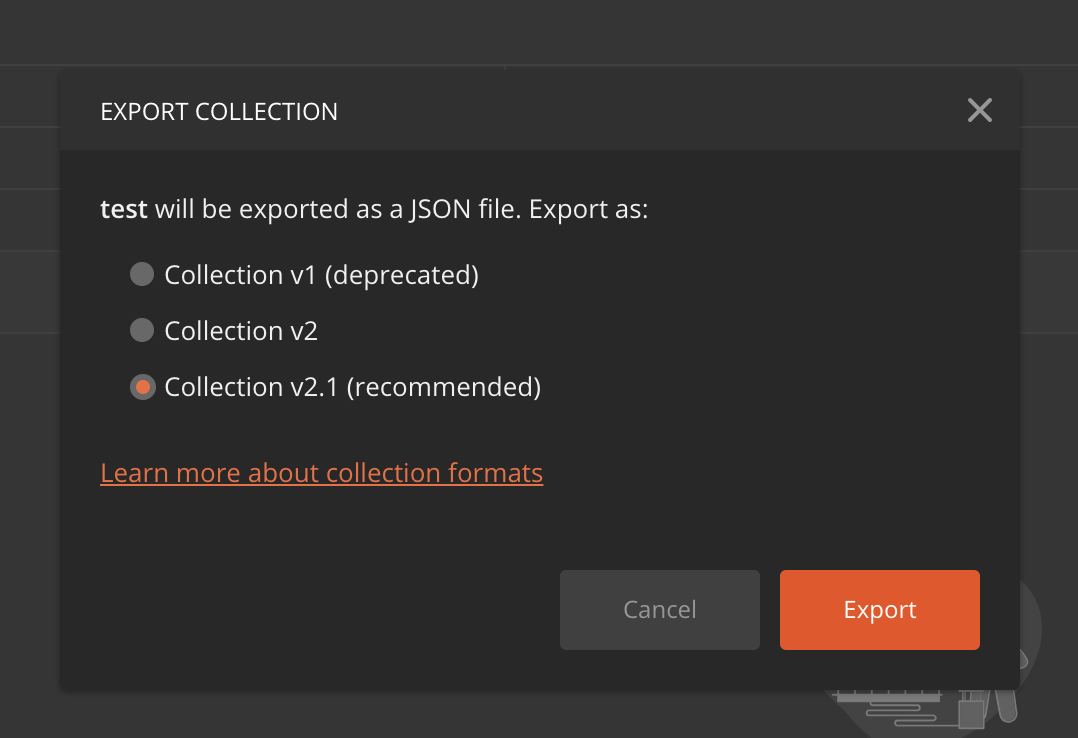
Task: Select the Collection v2 radio button
Action: coord(142,330)
